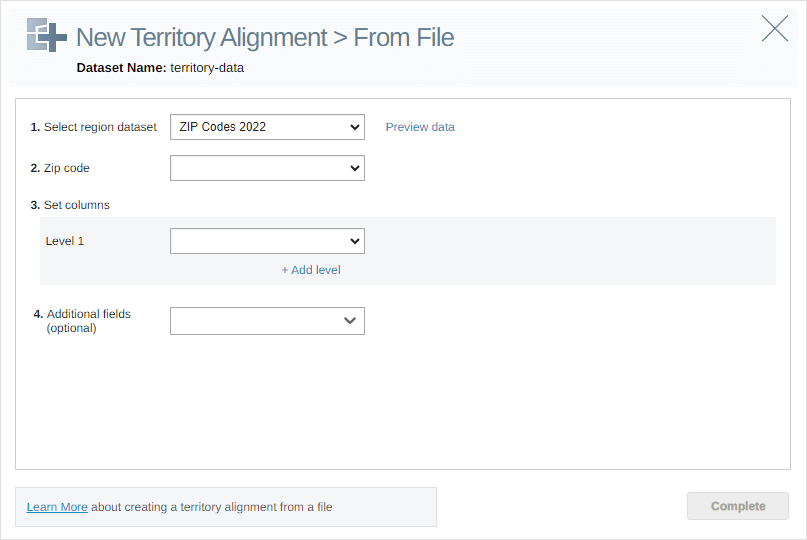The image size is (807, 540).
Task: Click the "Level 1" row label
Action: tap(65, 241)
